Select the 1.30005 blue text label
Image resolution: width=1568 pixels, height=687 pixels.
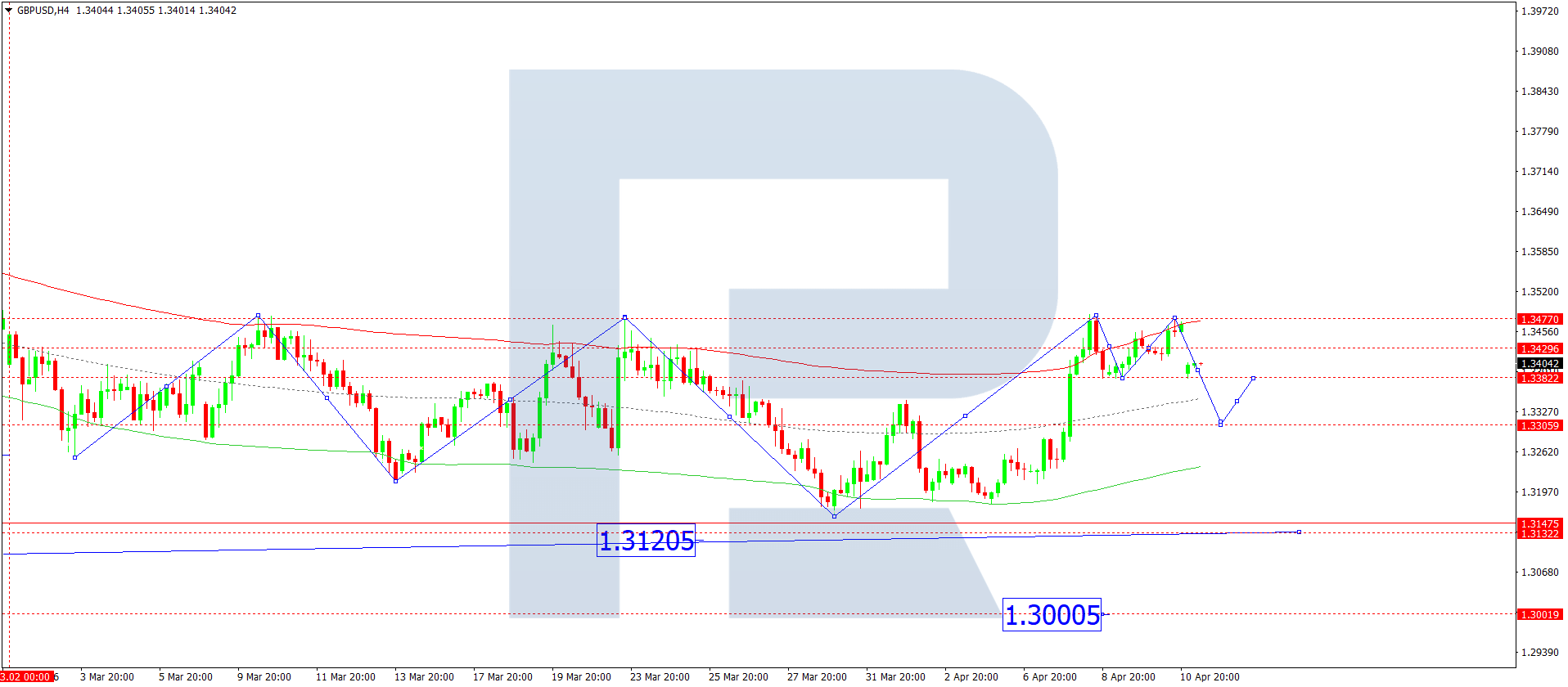pos(1052,615)
